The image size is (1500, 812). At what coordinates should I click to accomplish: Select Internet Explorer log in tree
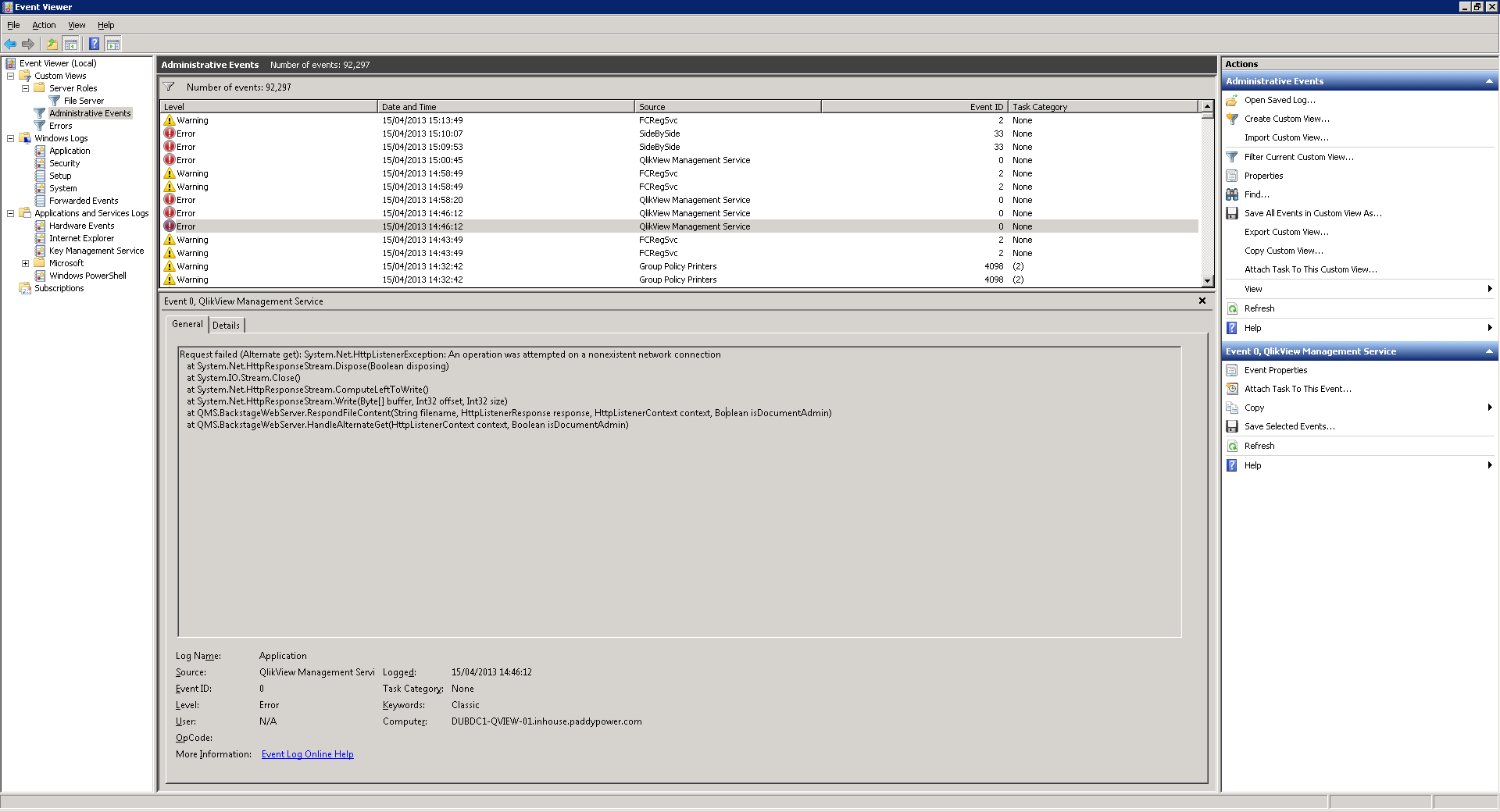[81, 238]
